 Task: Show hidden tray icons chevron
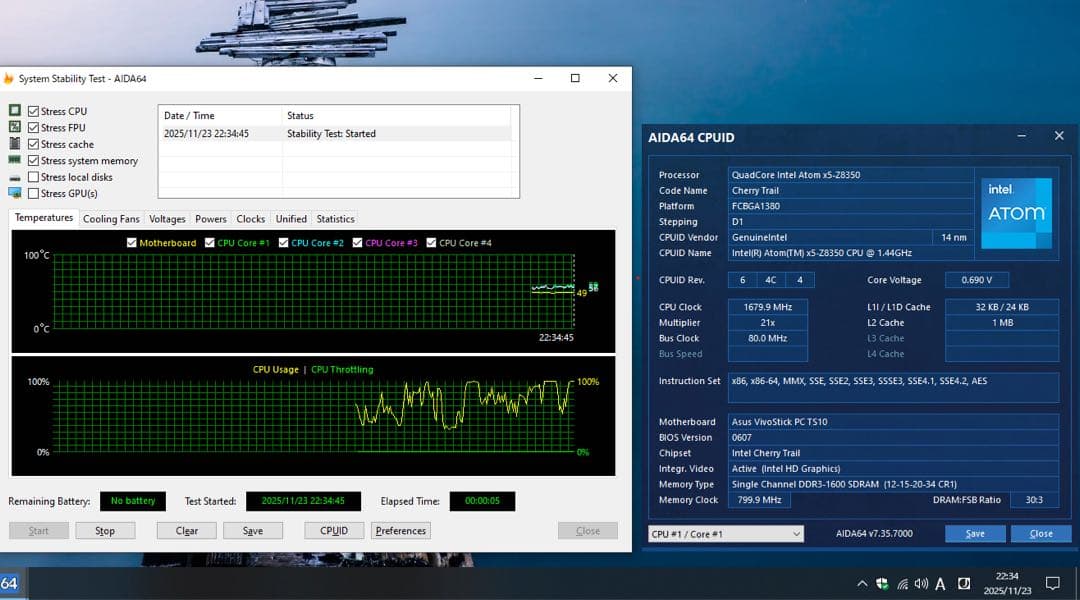click(x=862, y=583)
